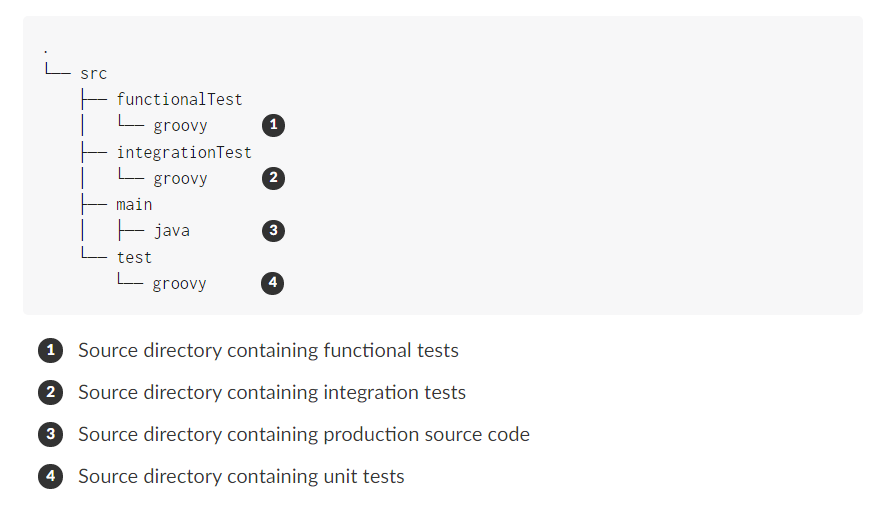Image resolution: width=883 pixels, height=510 pixels.
Task: Select legend badge 3 for production source code
Action: point(51,434)
